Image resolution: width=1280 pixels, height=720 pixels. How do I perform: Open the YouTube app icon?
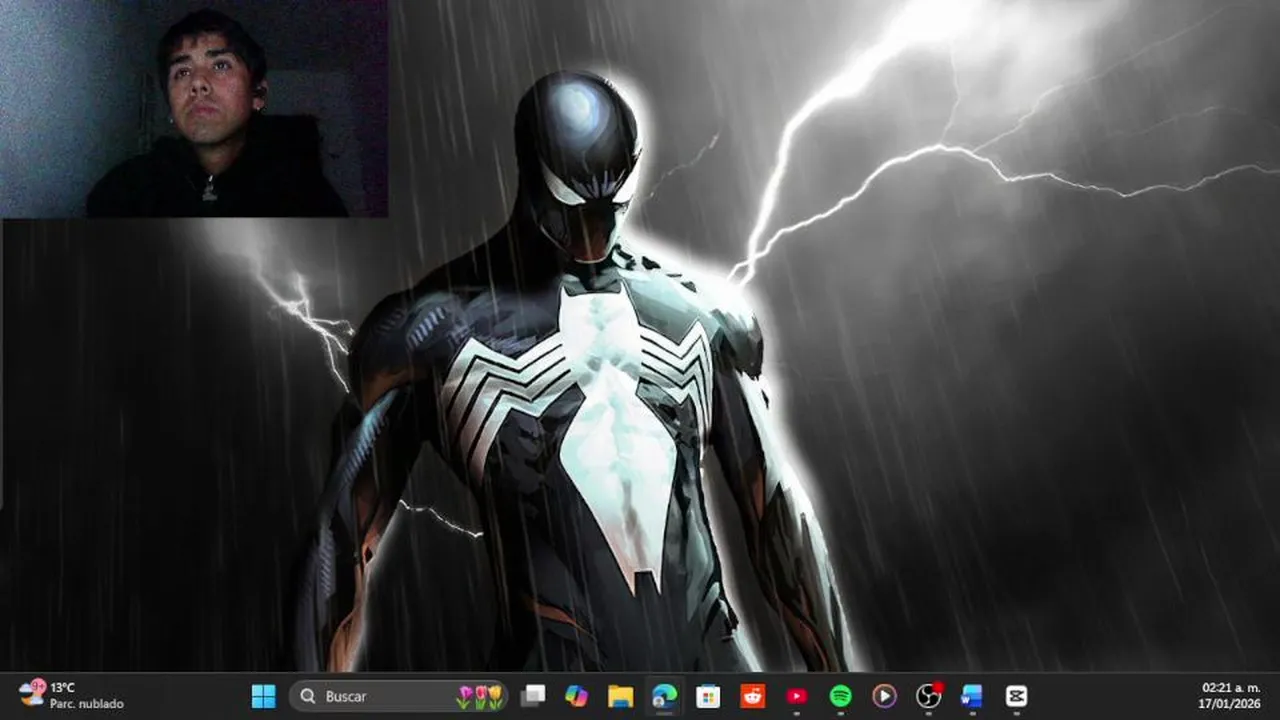(797, 696)
